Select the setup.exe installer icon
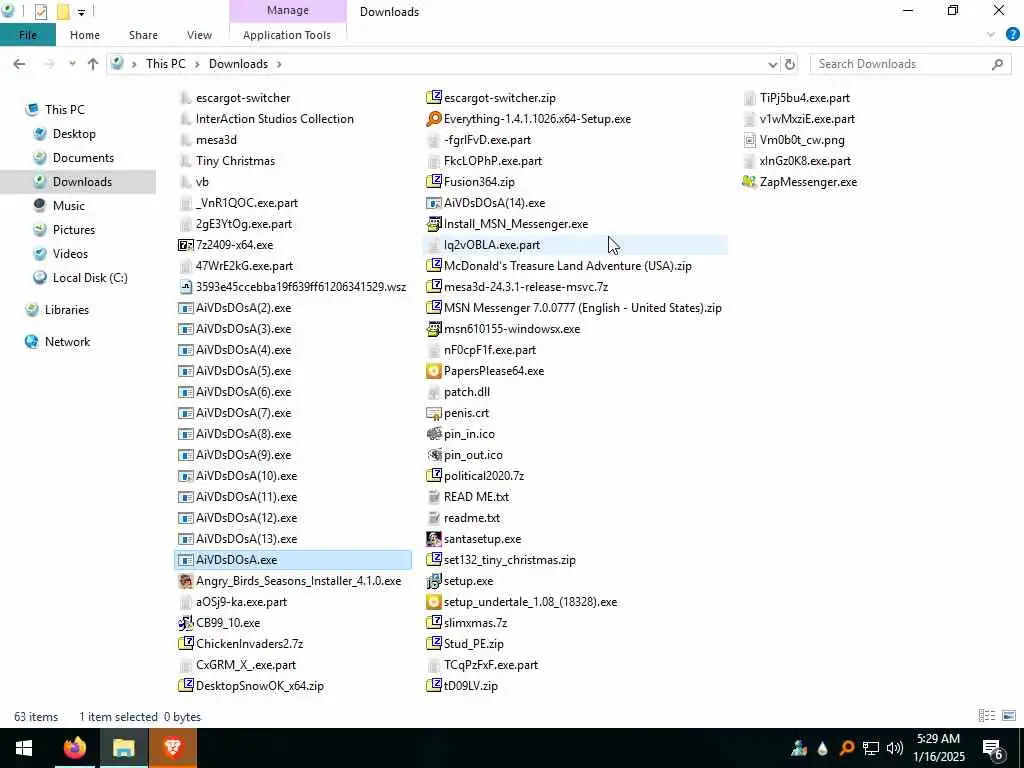The image size is (1024, 768). [434, 581]
